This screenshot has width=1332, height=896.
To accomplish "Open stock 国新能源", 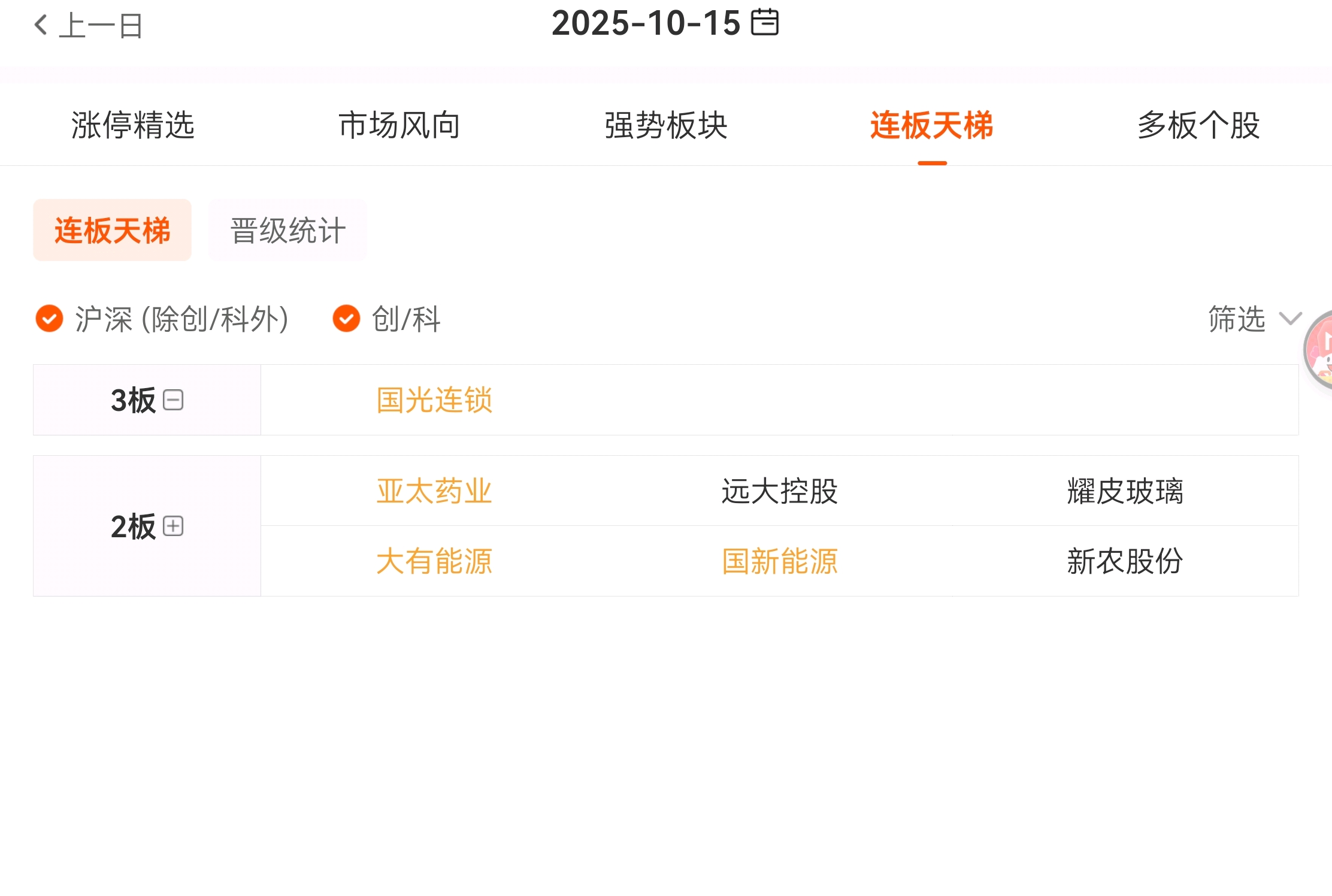I will tap(780, 561).
